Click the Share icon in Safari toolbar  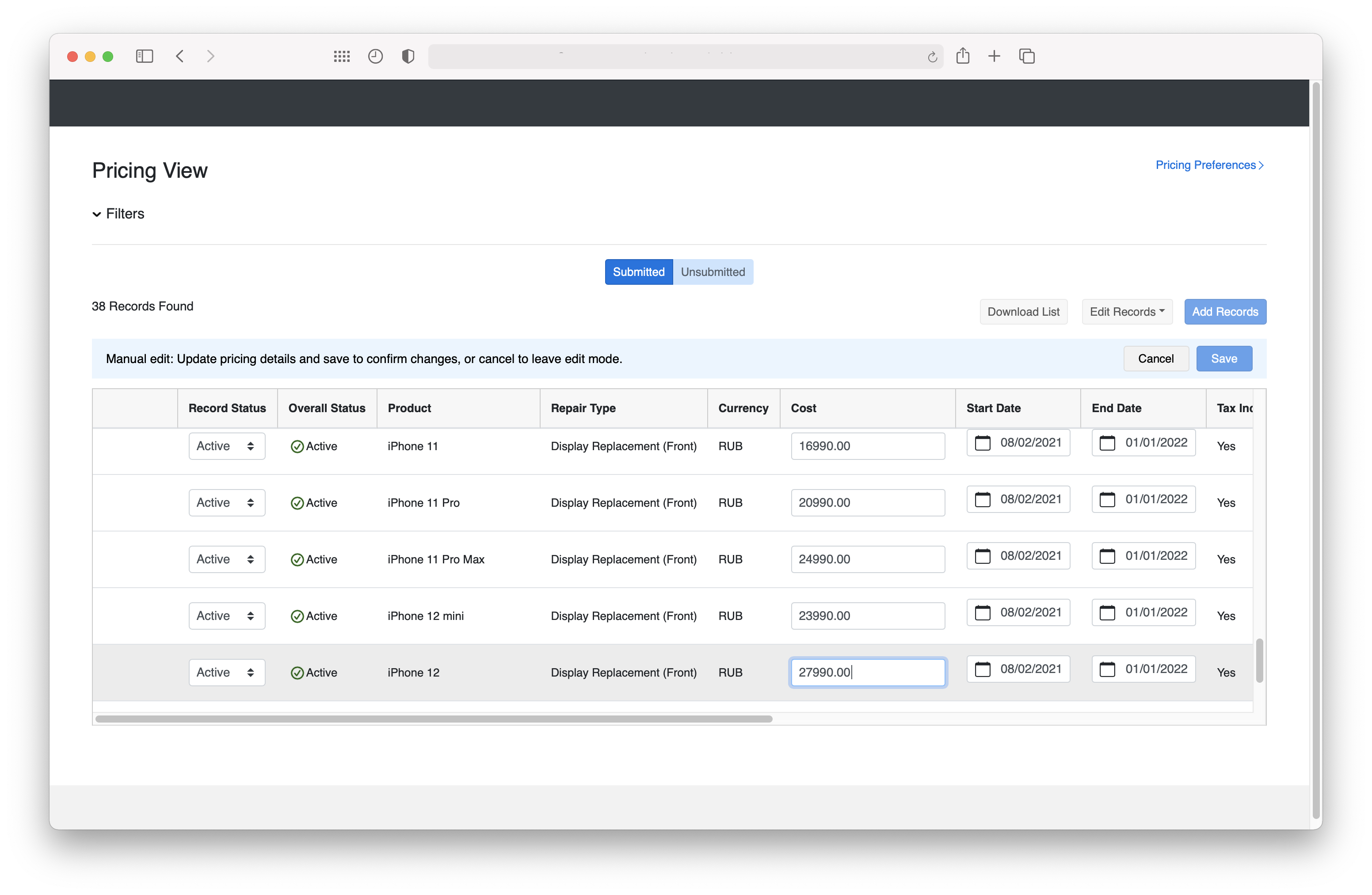[963, 56]
